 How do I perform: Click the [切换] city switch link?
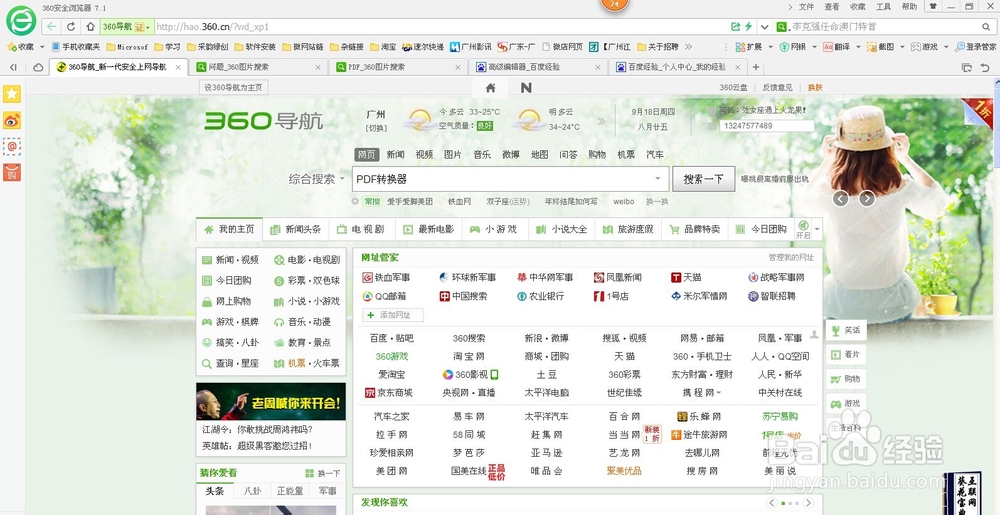coord(376,128)
